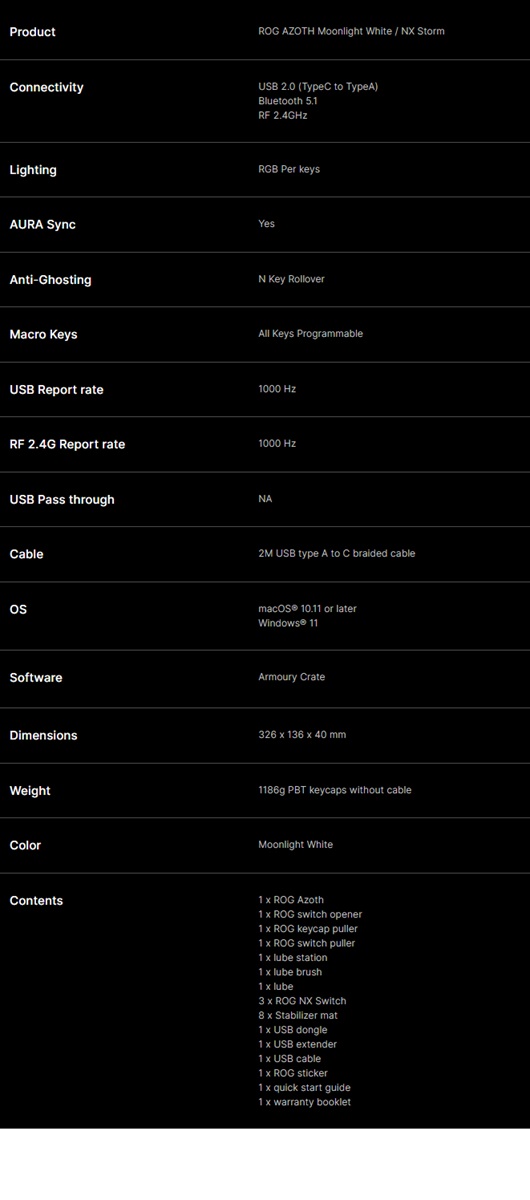Select the Bluetooth 5.1 text

(288, 101)
